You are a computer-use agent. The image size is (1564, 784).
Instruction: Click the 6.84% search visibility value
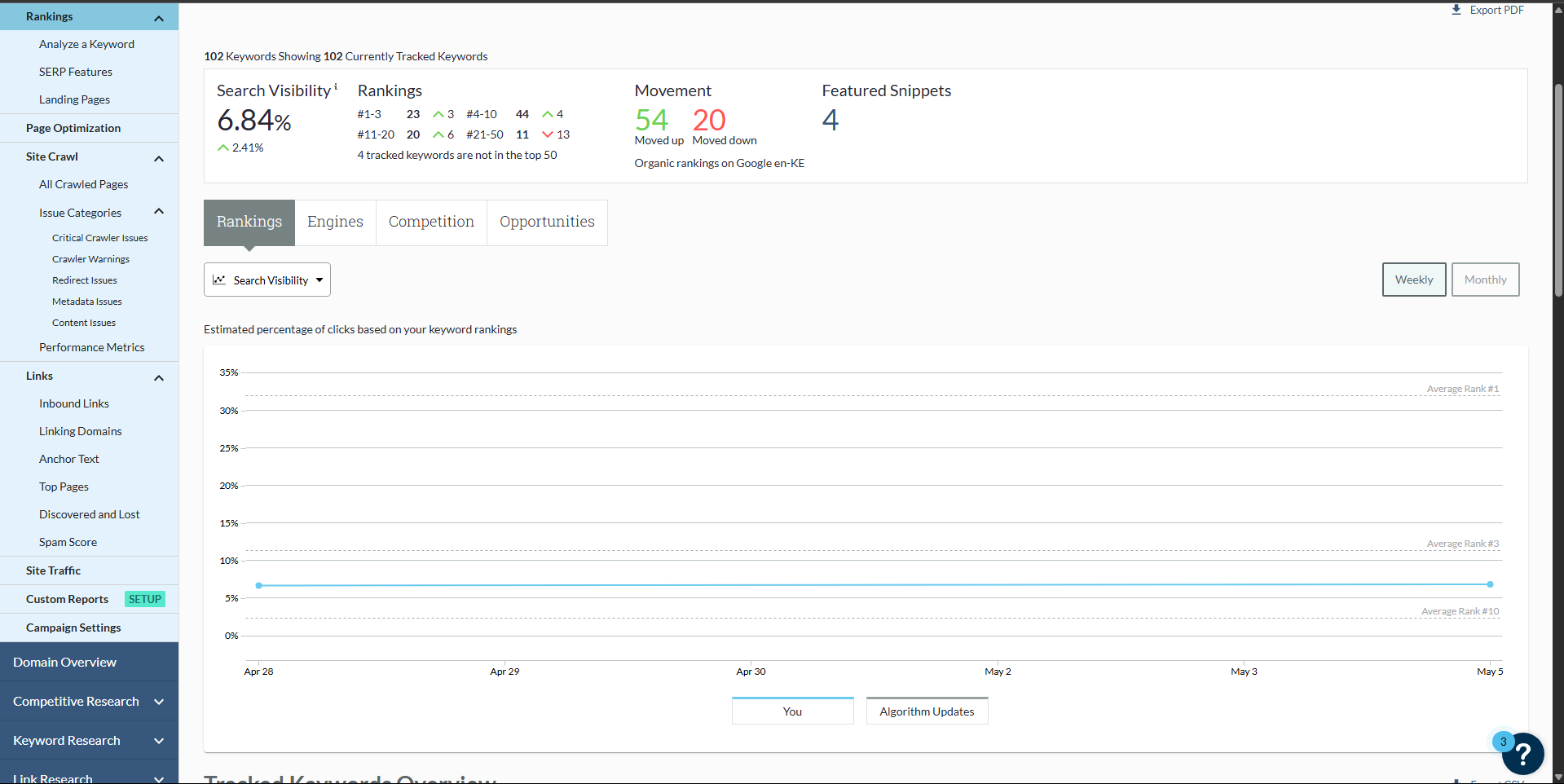[254, 121]
